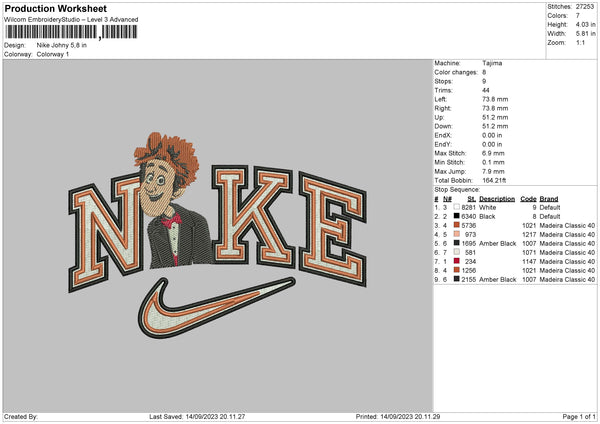Select the "Last Saved: 14/09/2023 20.11.27" footer text
Image resolution: width=600 pixels, height=424 pixels.
[197, 416]
